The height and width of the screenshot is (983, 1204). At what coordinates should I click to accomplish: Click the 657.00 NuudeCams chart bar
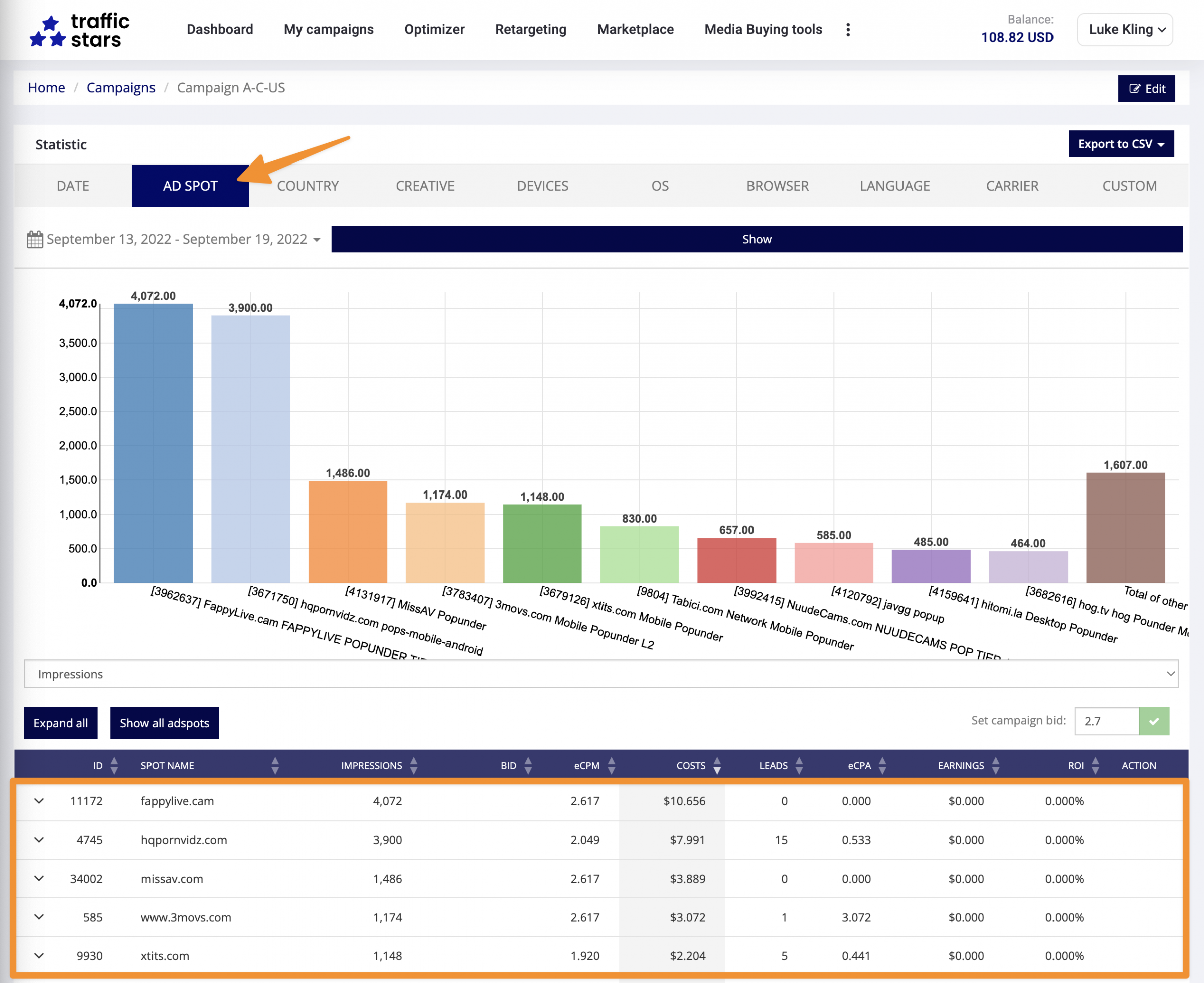point(737,560)
